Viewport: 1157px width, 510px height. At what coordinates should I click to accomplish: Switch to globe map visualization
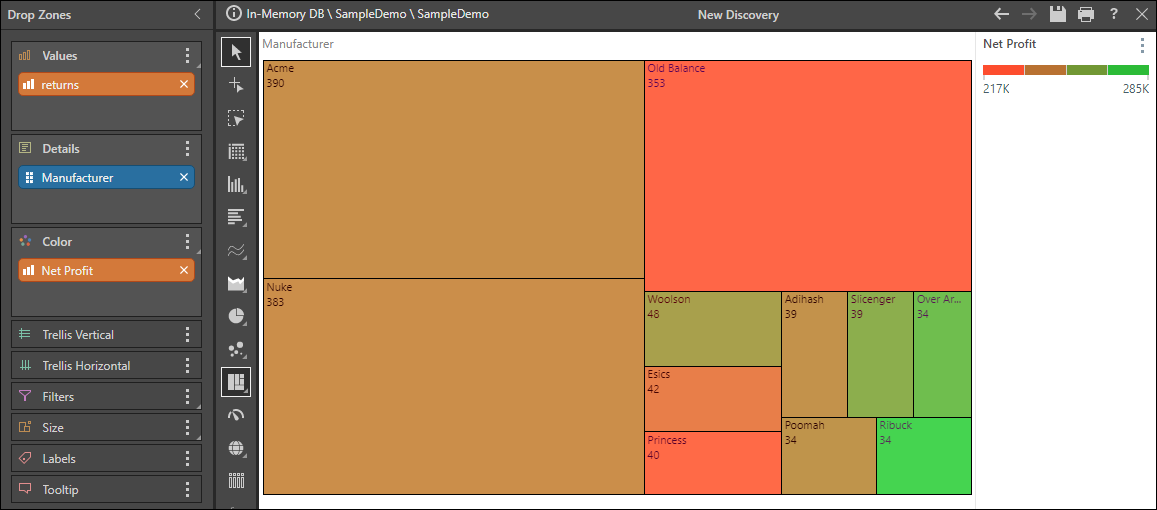tap(236, 448)
